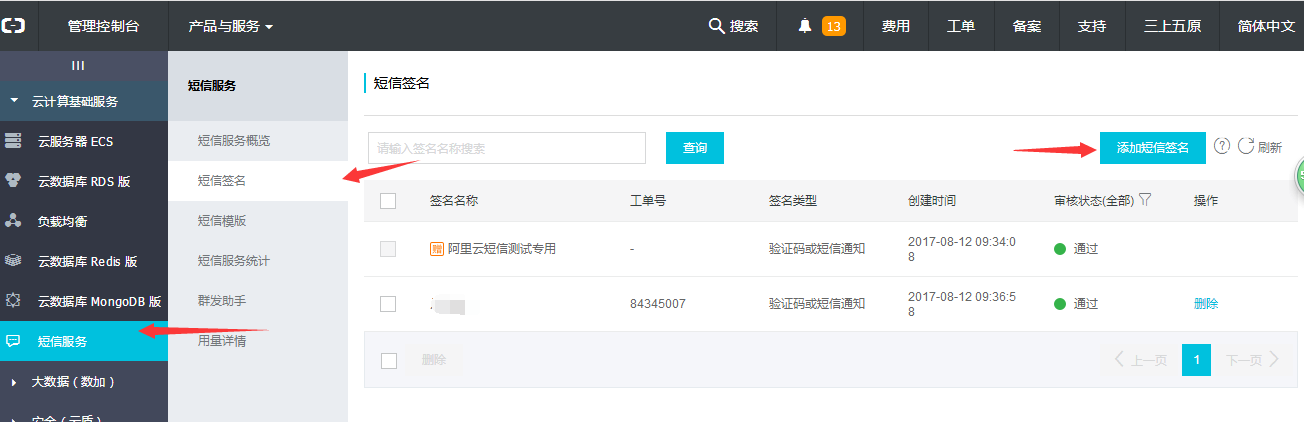Toggle the select-all checkbox in table header
Screen dimensions: 1304x422
(388, 201)
